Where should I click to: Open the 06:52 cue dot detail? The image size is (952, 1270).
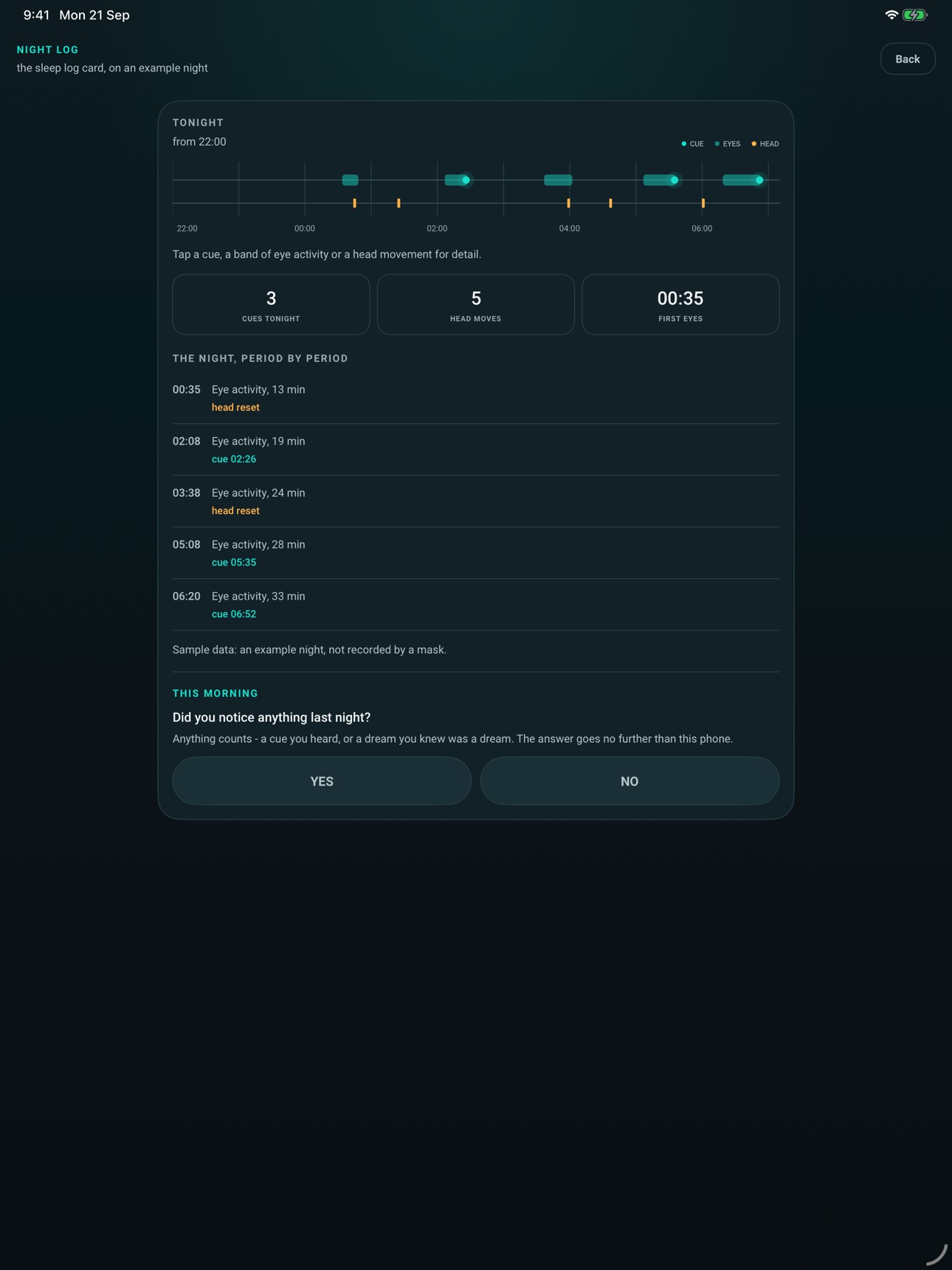tap(759, 180)
